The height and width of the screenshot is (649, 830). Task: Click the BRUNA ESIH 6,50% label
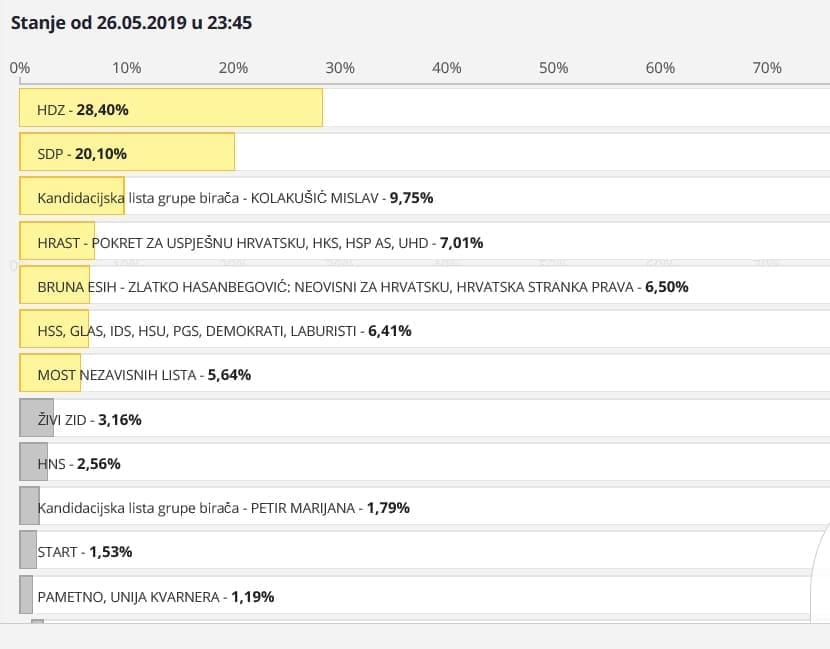point(362,286)
